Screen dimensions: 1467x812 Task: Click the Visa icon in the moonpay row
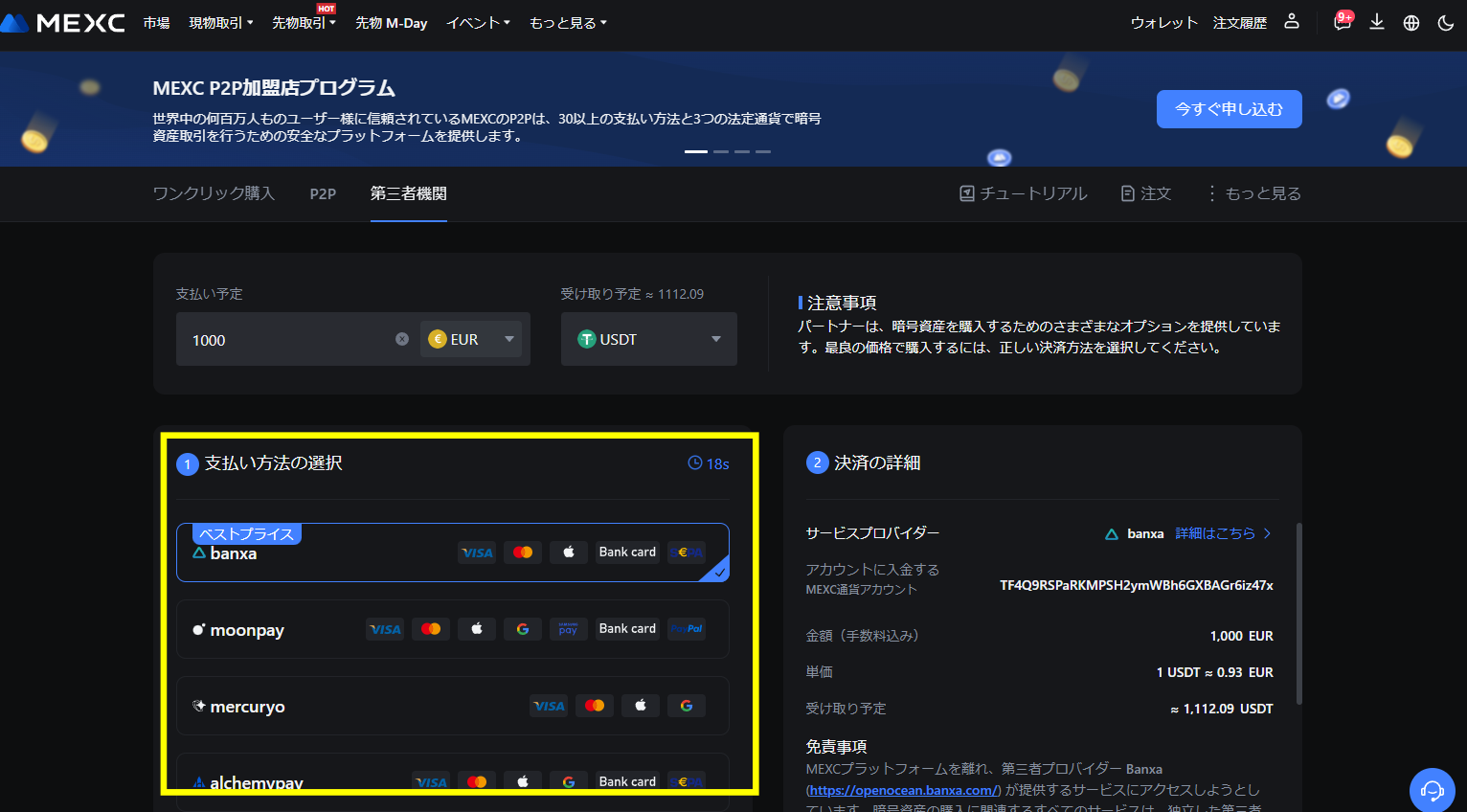pos(385,629)
